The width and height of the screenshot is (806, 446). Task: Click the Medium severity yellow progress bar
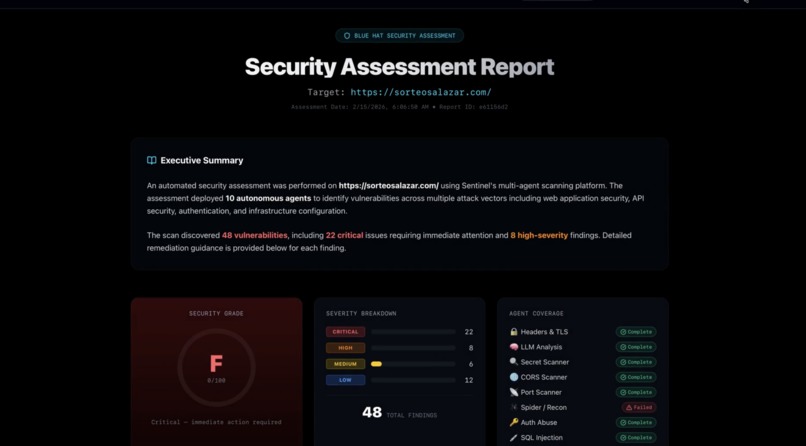click(376, 364)
